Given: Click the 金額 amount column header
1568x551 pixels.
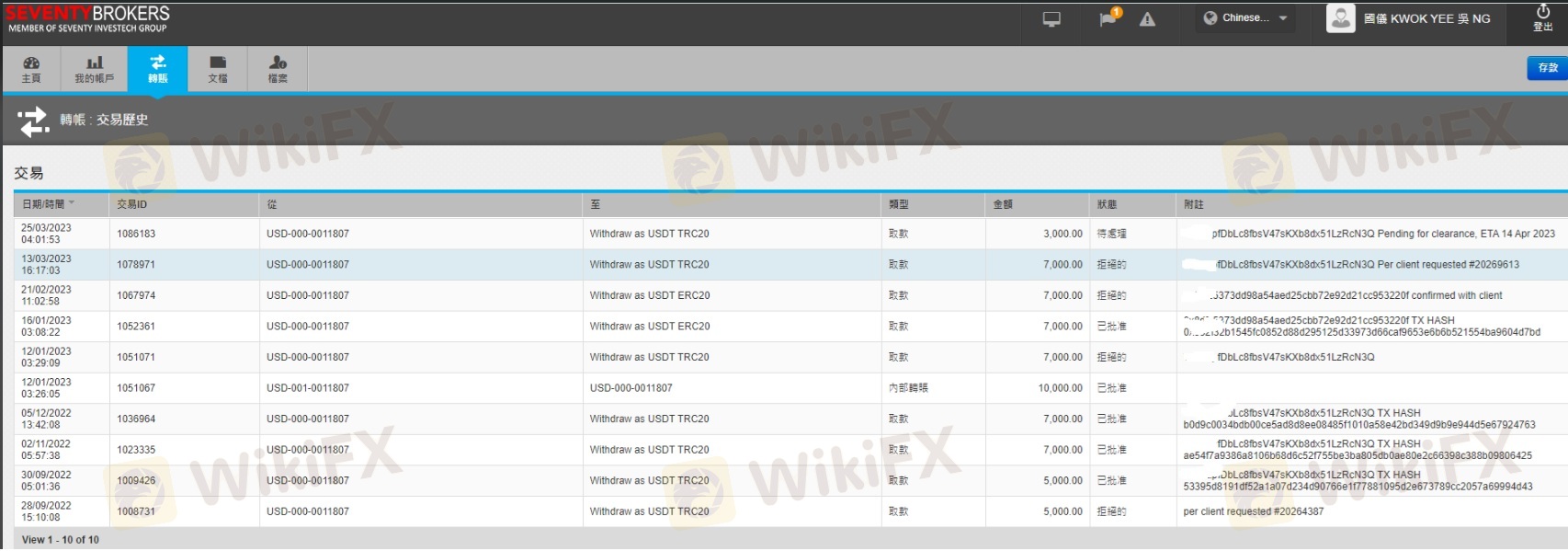Looking at the screenshot, I should coord(1003,204).
